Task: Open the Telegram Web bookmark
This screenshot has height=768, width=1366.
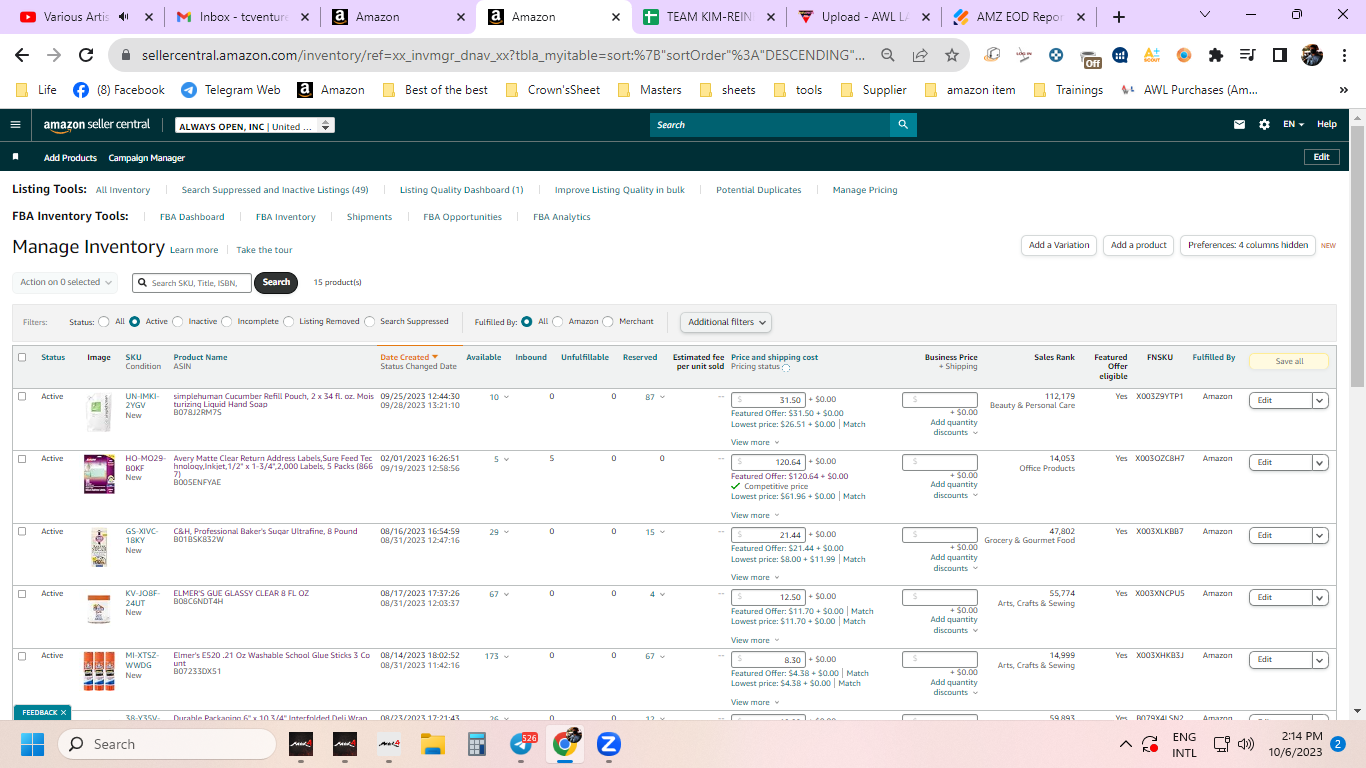Action: tap(231, 90)
